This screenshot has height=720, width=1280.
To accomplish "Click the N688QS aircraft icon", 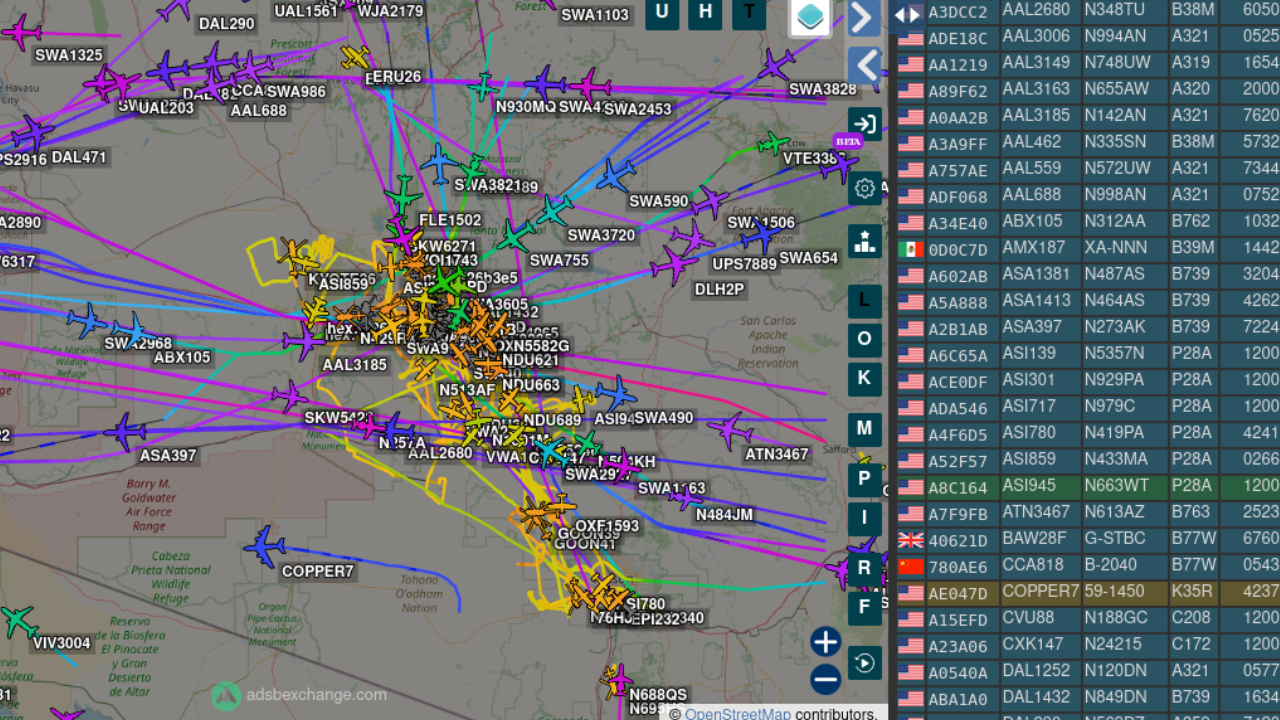I will point(619,680).
